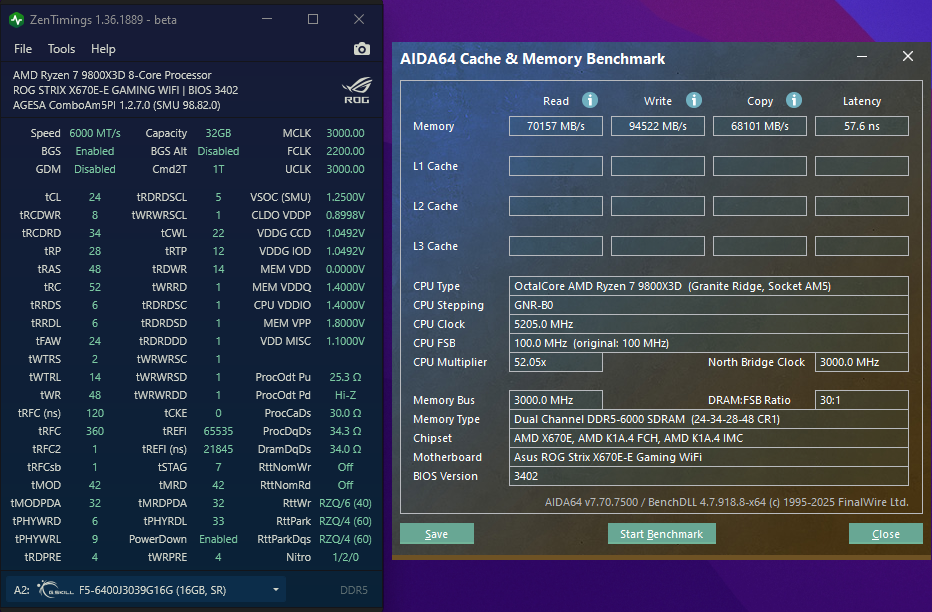Close AIDA64 window with X button

click(x=908, y=56)
